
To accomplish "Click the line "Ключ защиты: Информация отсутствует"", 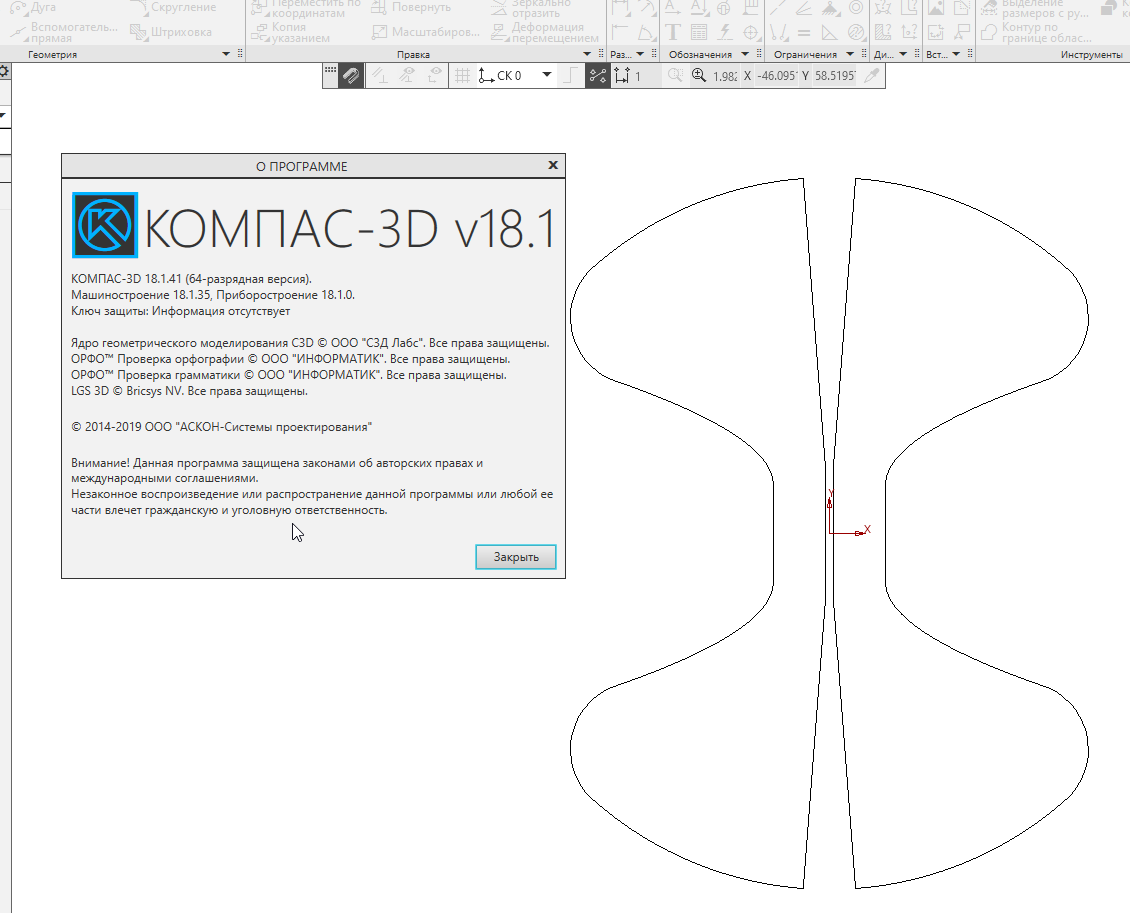I will pos(181,311).
